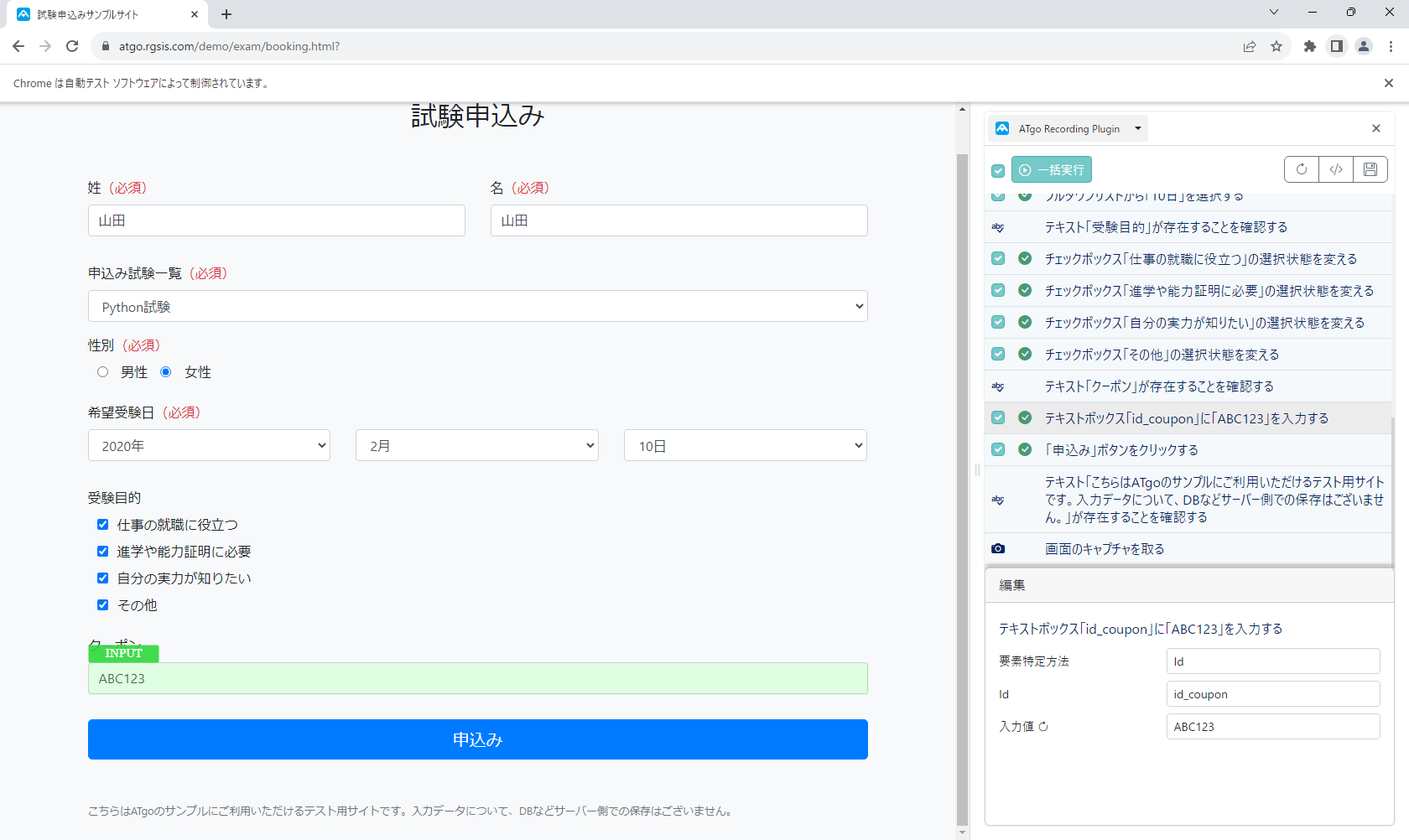Uncheck the step 「申込み」ボタンをクリックする
This screenshot has width=1409, height=840.
[x=998, y=449]
